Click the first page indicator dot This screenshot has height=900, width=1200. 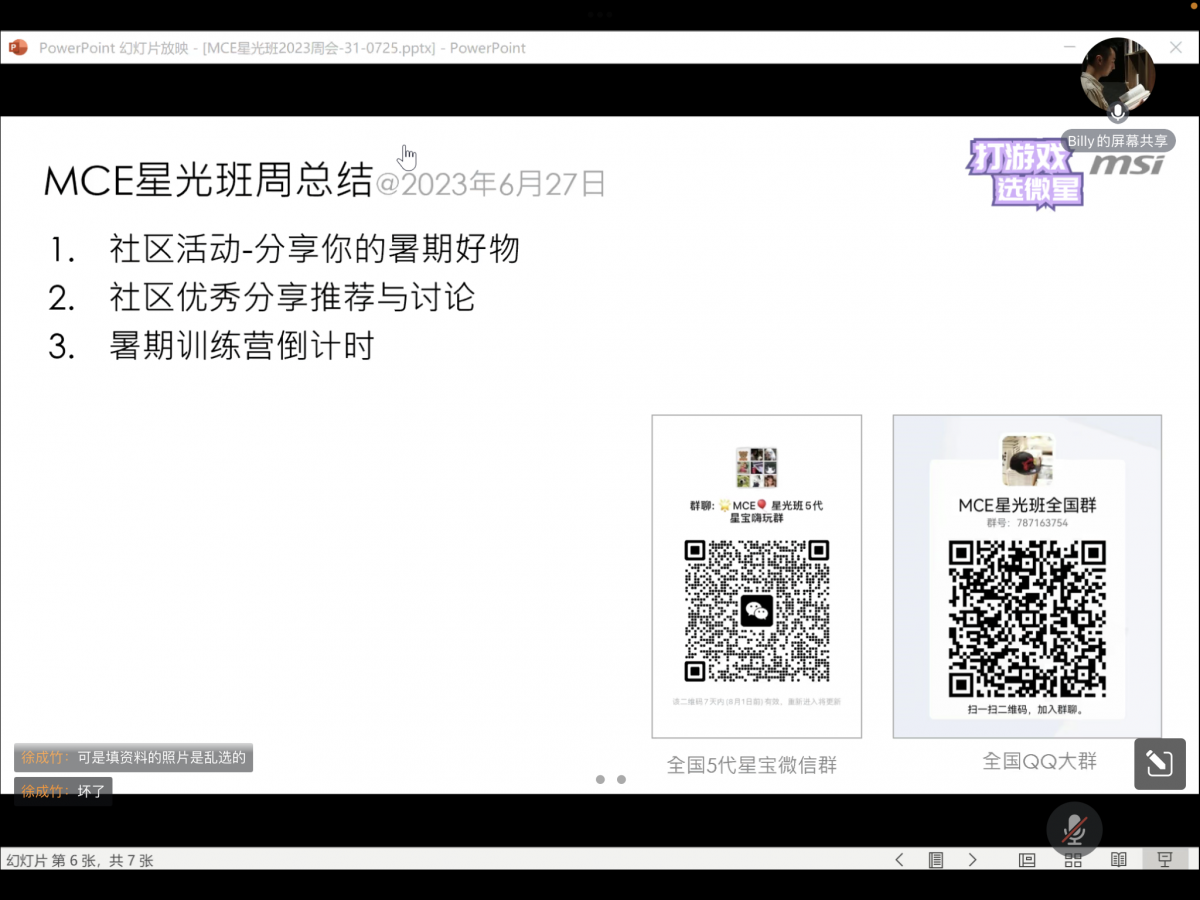[x=600, y=779]
